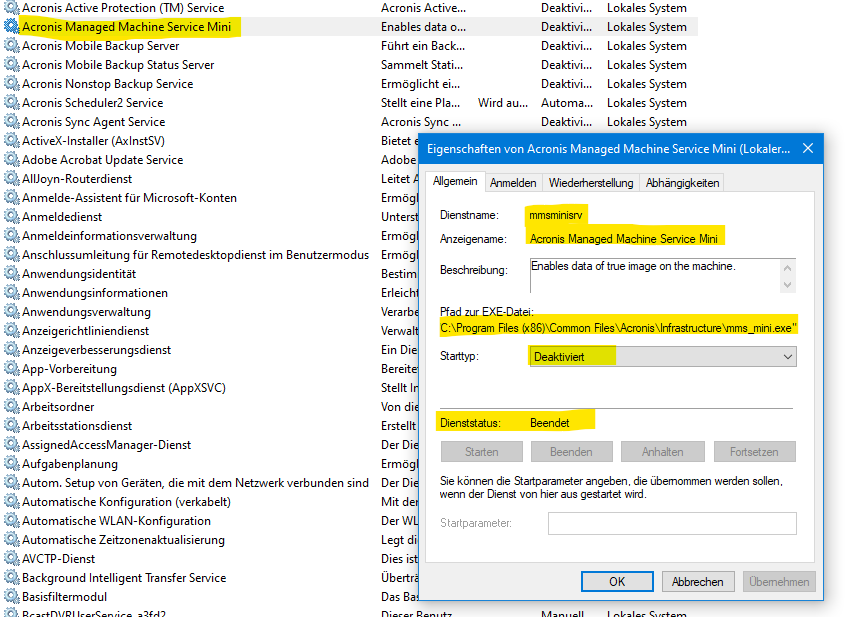
Task: Confirm changes with the OK button
Action: 616,581
